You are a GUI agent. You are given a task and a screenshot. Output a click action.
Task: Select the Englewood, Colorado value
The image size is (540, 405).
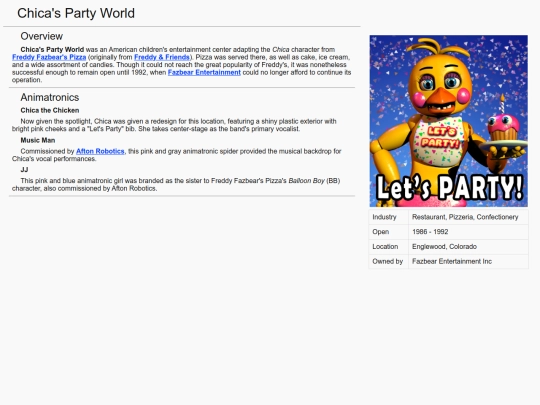coord(444,247)
